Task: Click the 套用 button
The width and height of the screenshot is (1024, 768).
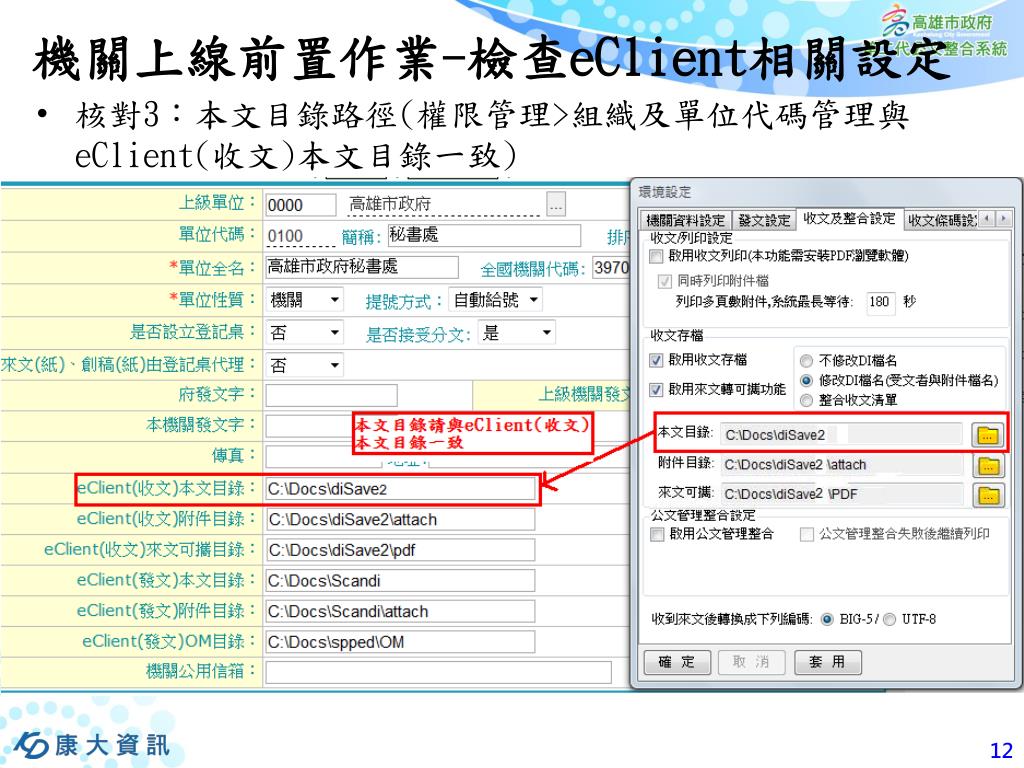Action: point(827,662)
